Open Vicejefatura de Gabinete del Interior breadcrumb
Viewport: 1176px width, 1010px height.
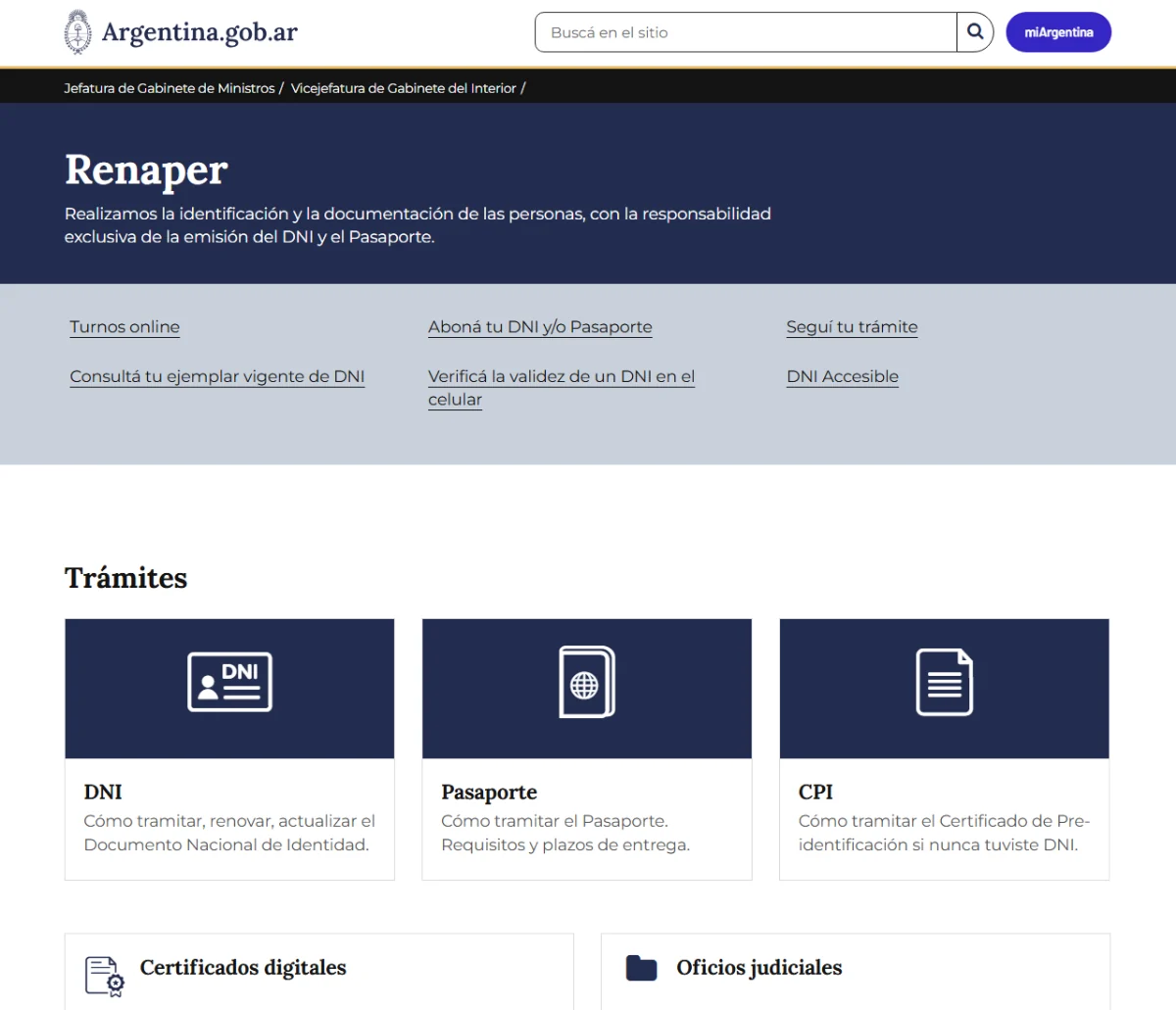coord(404,88)
